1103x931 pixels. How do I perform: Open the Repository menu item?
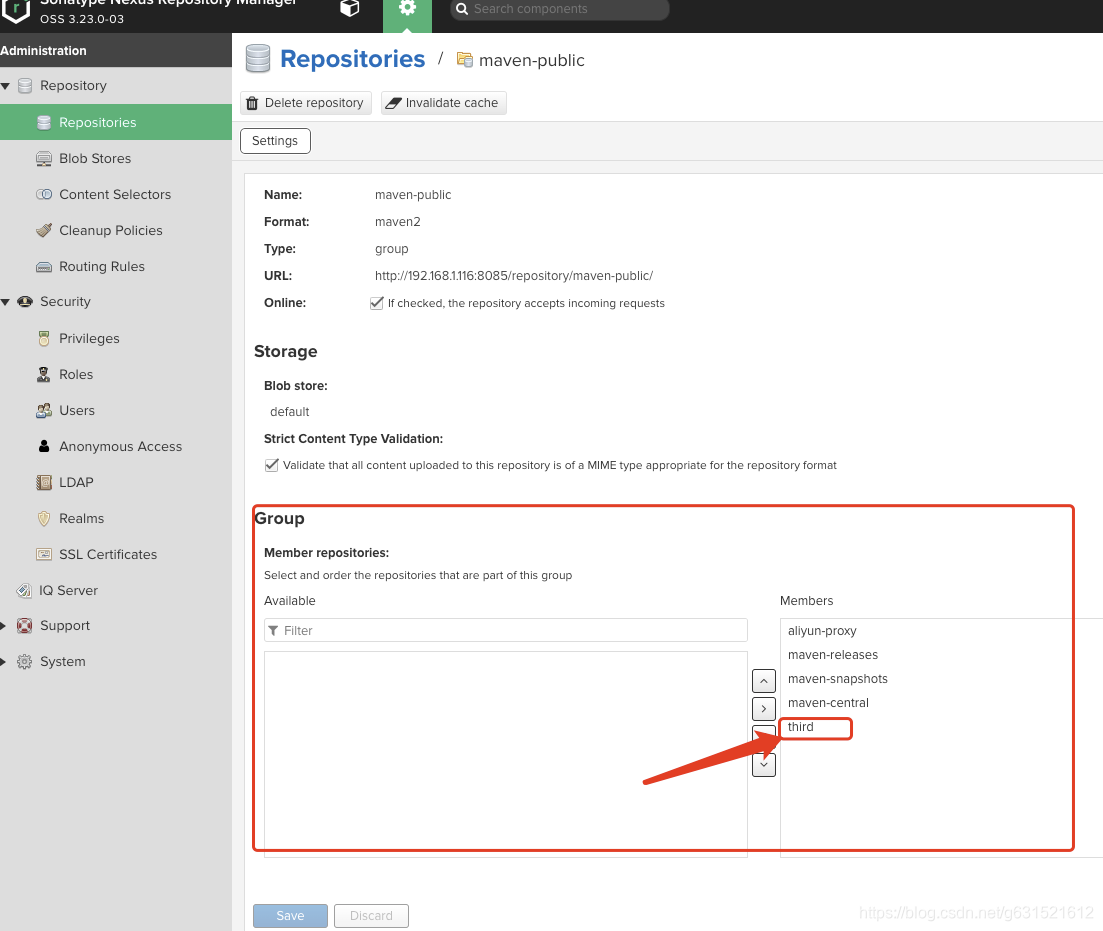coord(73,86)
